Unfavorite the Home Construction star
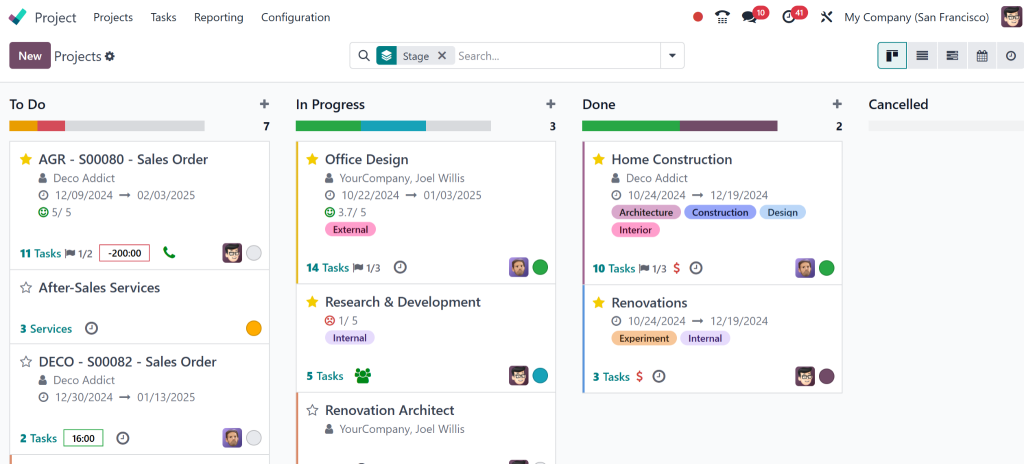 click(x=599, y=159)
